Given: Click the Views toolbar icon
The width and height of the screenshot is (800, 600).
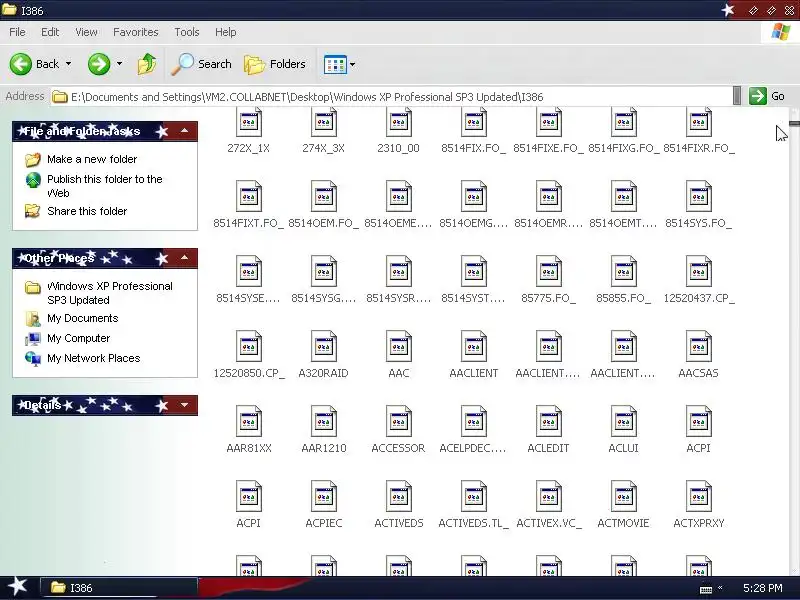Looking at the screenshot, I should tap(335, 65).
